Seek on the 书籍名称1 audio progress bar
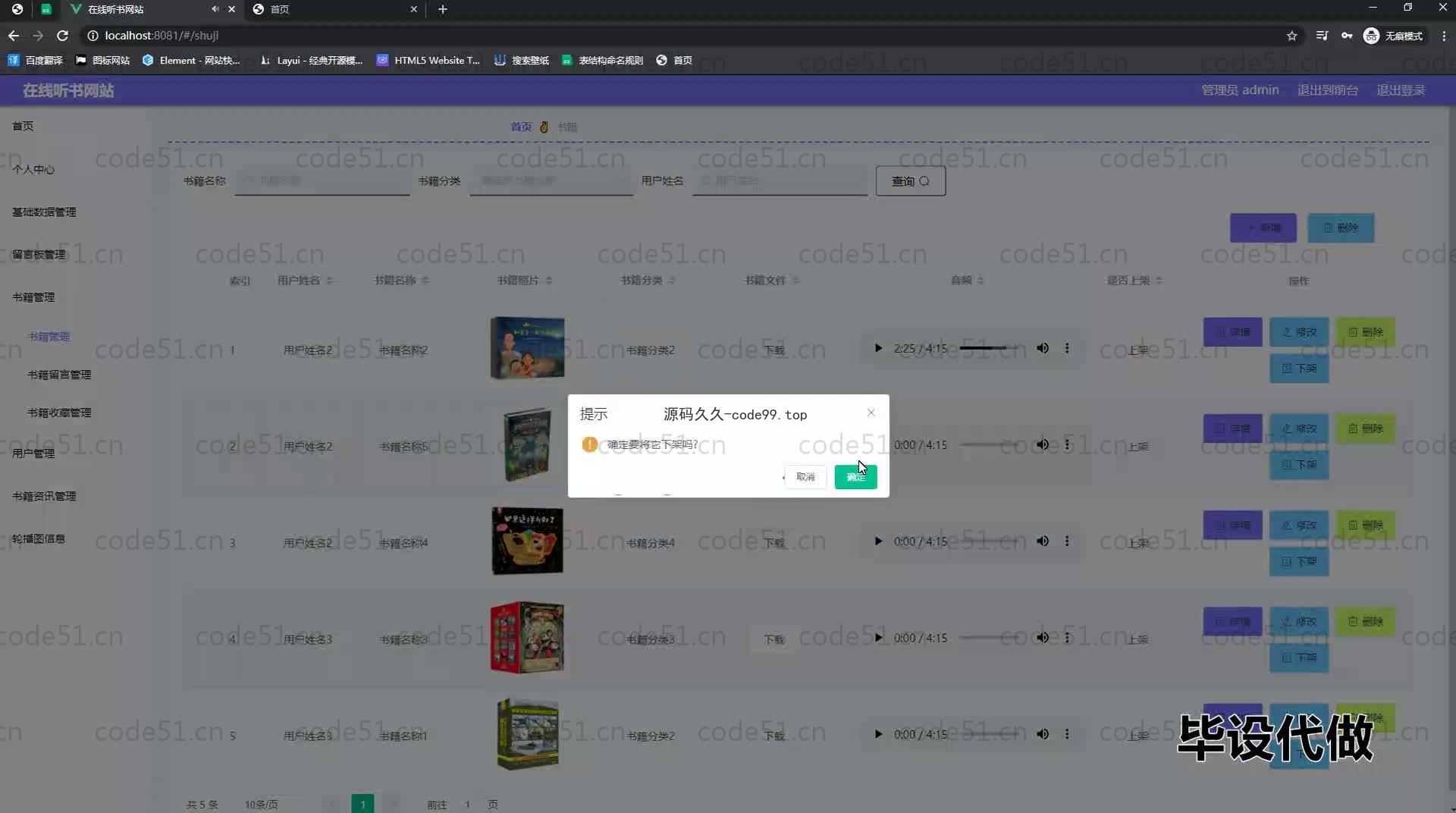The height and width of the screenshot is (813, 1456). tap(987, 734)
